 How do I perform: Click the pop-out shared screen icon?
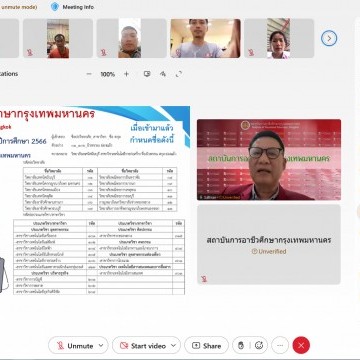point(147,74)
